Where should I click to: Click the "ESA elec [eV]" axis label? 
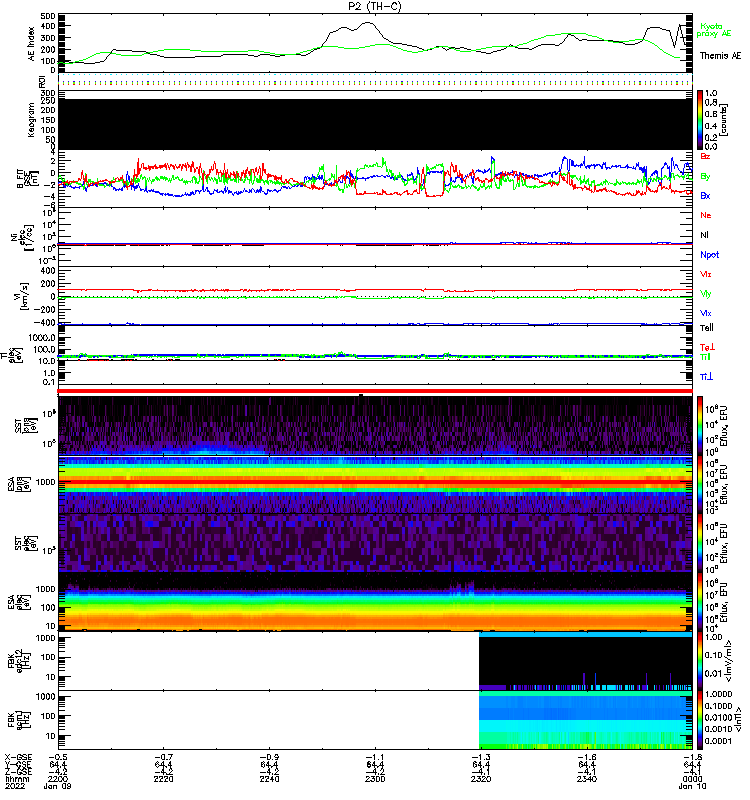coord(17,602)
